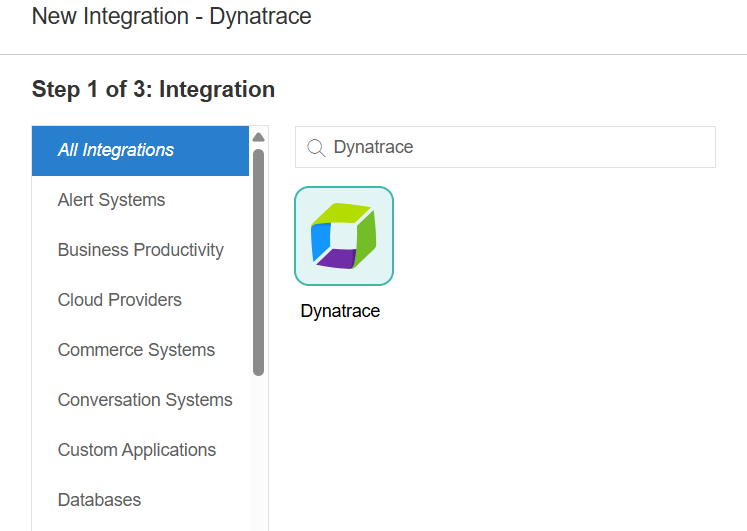Image resolution: width=747 pixels, height=531 pixels.
Task: Select Conversation Systems in the sidebar
Action: [145, 400]
